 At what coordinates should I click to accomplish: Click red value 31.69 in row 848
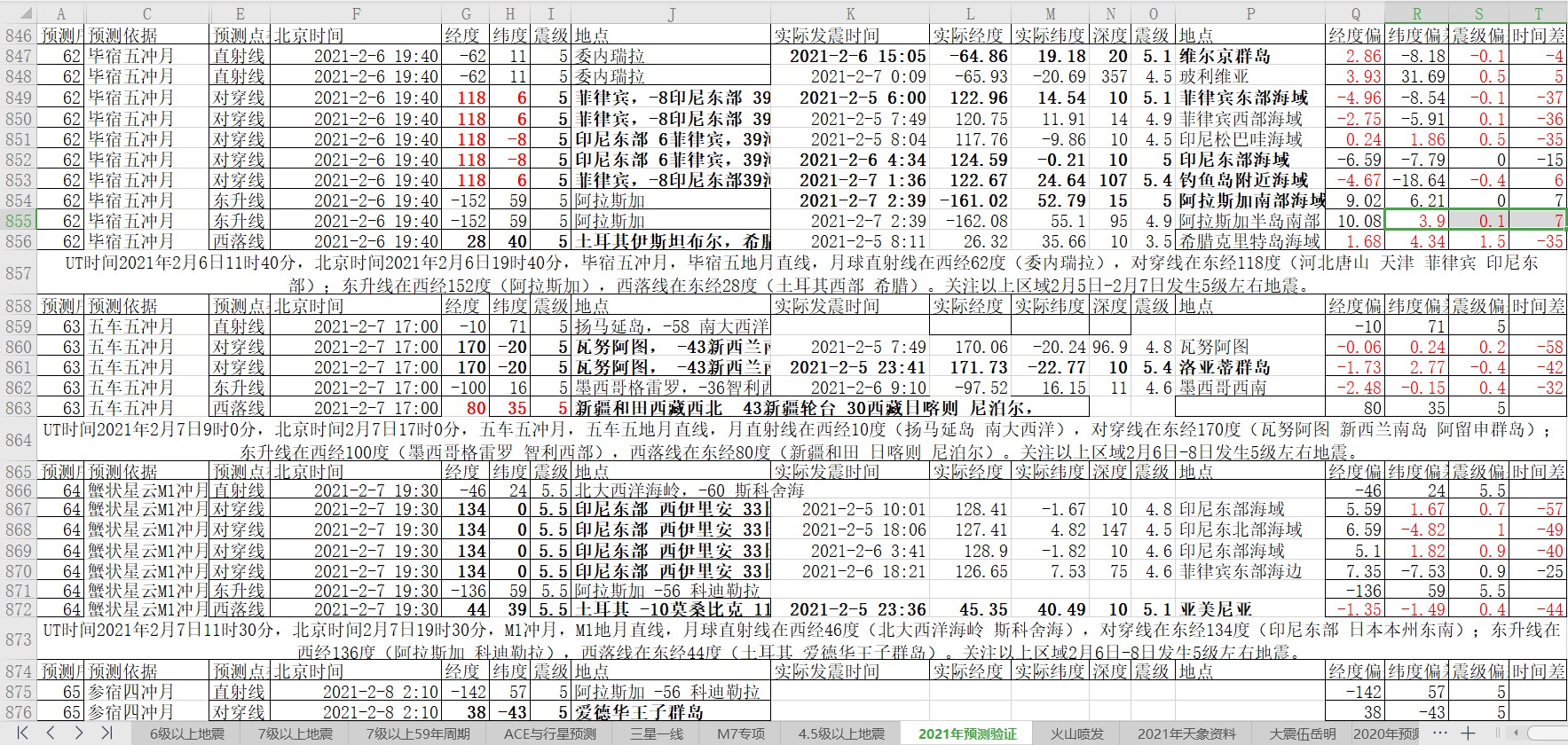[1417, 76]
